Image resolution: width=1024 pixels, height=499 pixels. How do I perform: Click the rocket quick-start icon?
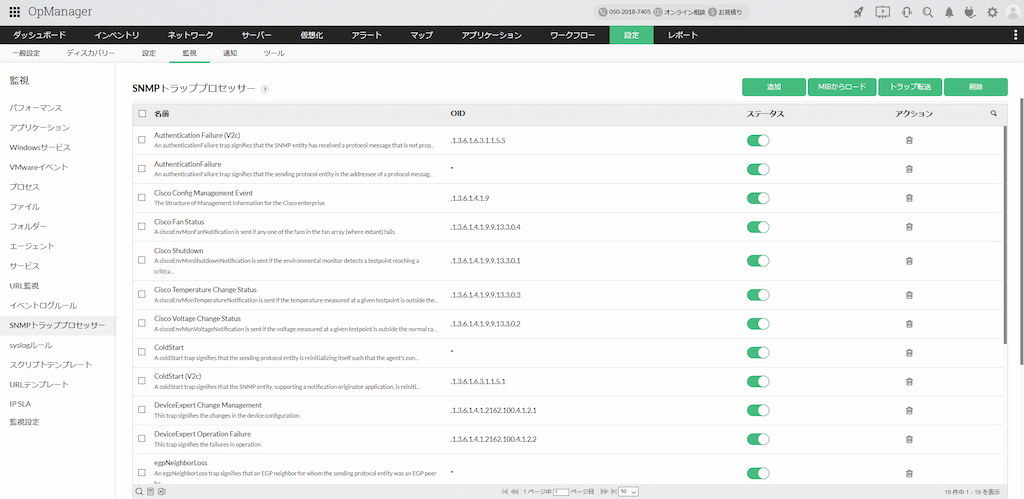pyautogui.click(x=858, y=12)
